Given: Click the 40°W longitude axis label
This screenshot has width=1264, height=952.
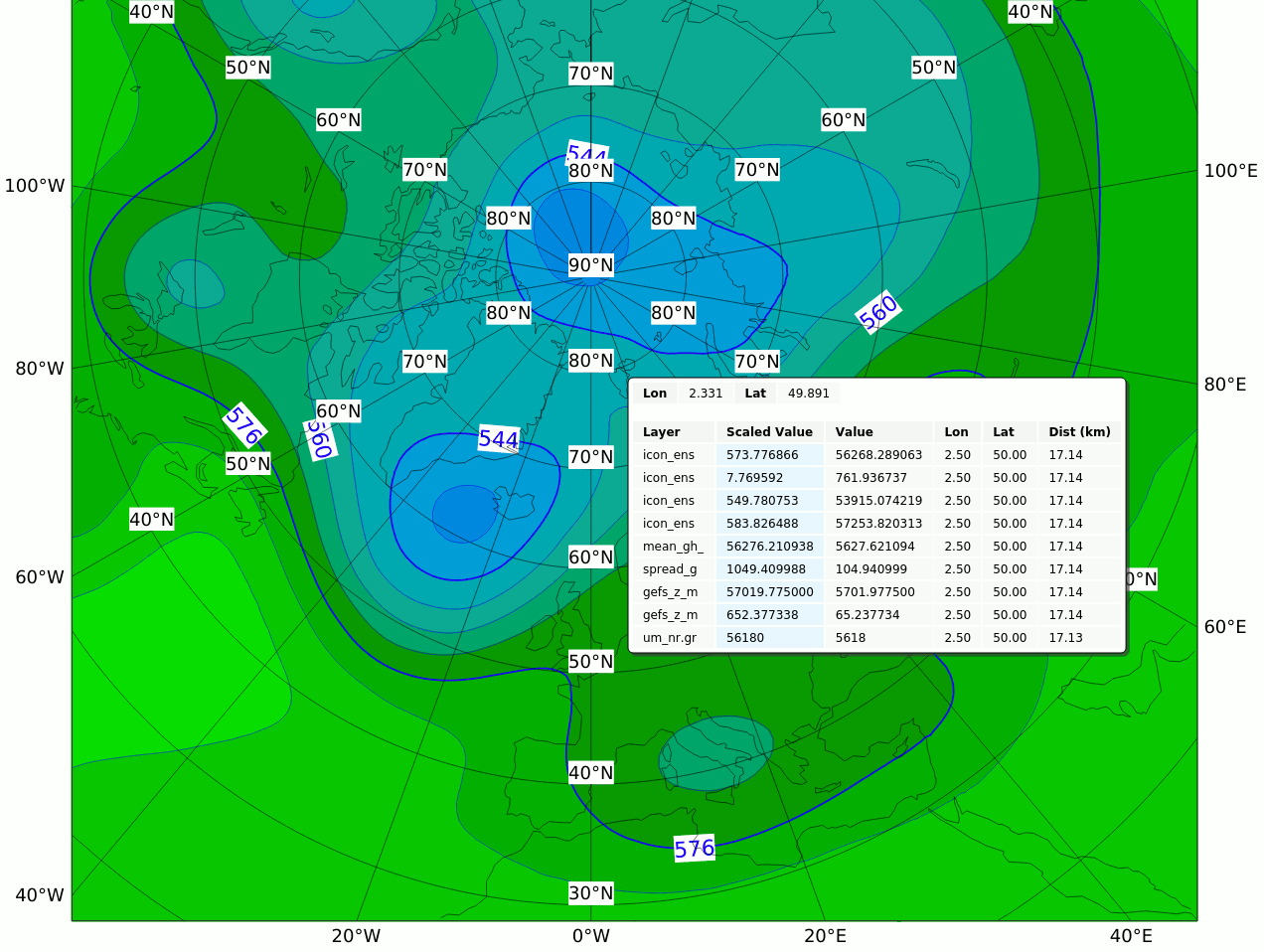Looking at the screenshot, I should (40, 895).
